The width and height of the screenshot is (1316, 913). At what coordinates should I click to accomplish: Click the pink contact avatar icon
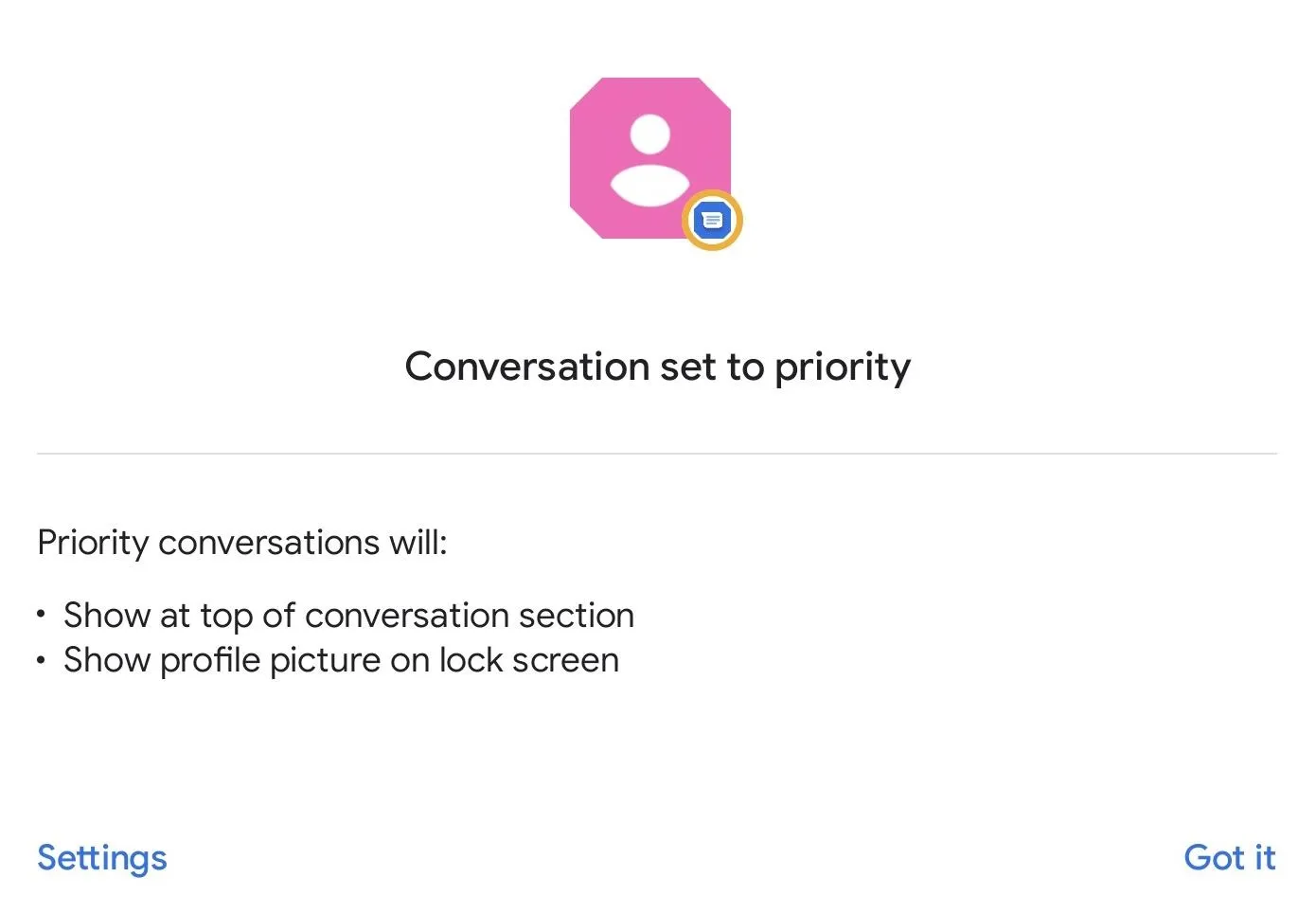650,158
